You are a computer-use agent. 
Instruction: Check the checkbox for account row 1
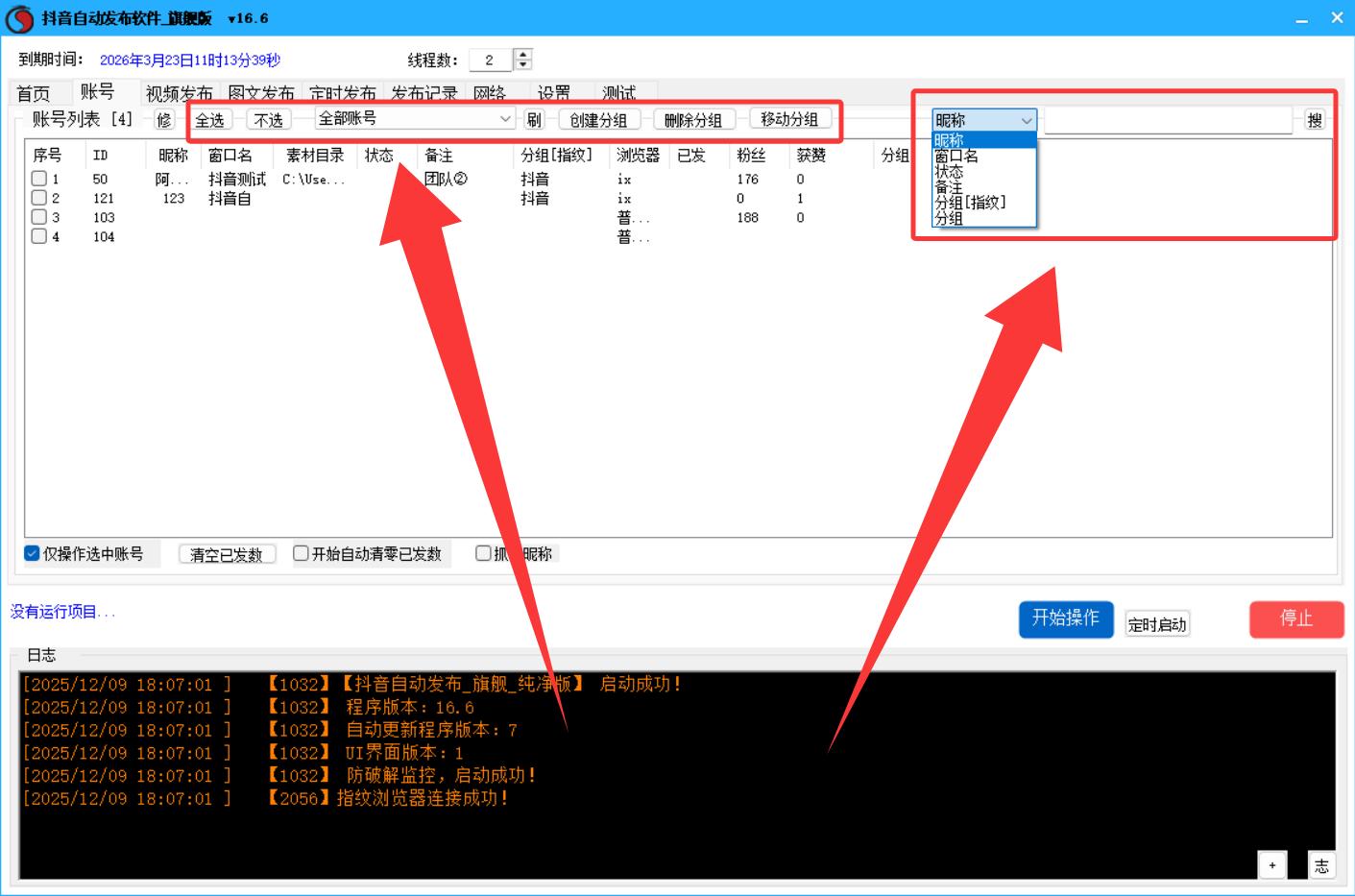point(39,179)
